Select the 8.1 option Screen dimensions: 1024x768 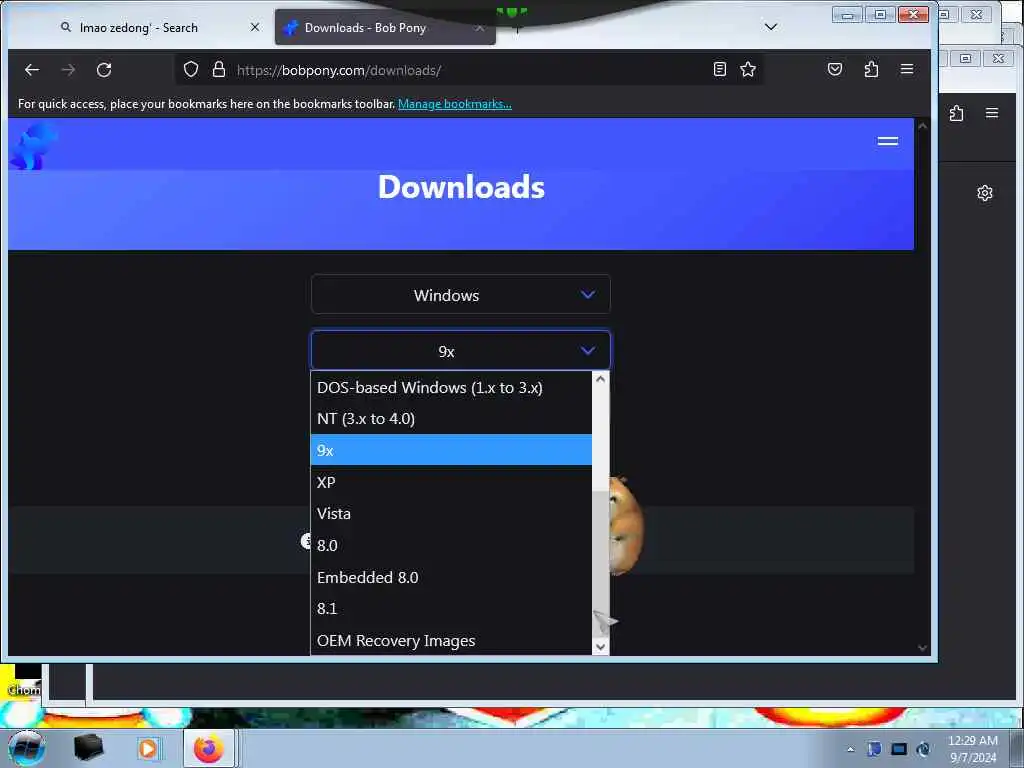tap(451, 609)
